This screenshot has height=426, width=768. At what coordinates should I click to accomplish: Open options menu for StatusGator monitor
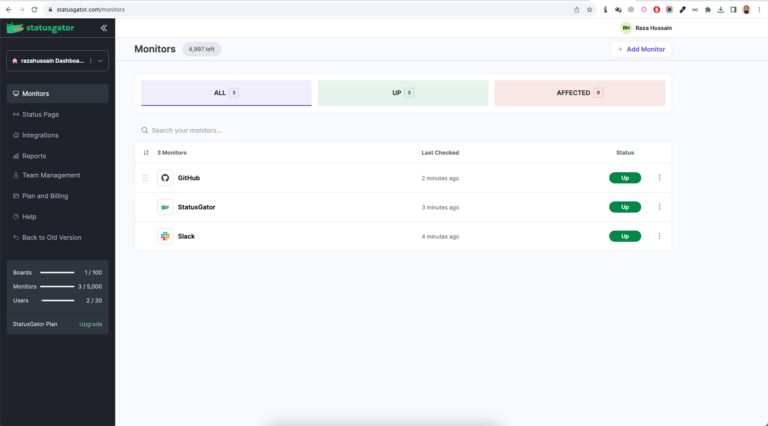click(x=659, y=207)
